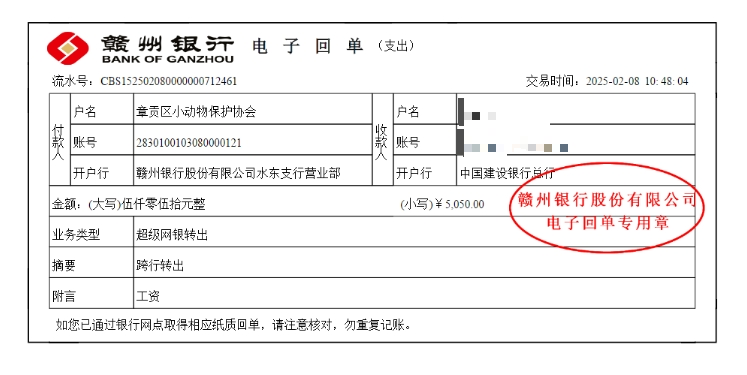747x375 pixels.
Task: Click the payer 账号 label cell
Action: click(x=101, y=140)
